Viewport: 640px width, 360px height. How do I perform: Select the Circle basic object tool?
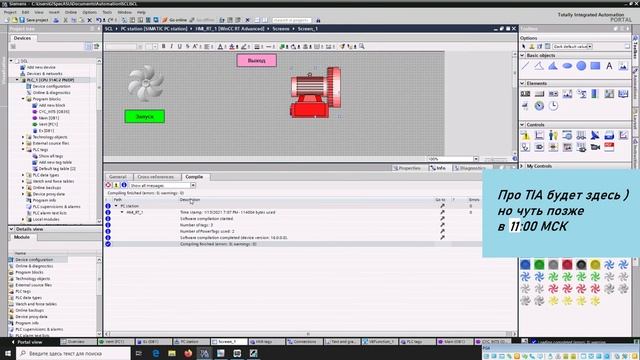581,66
